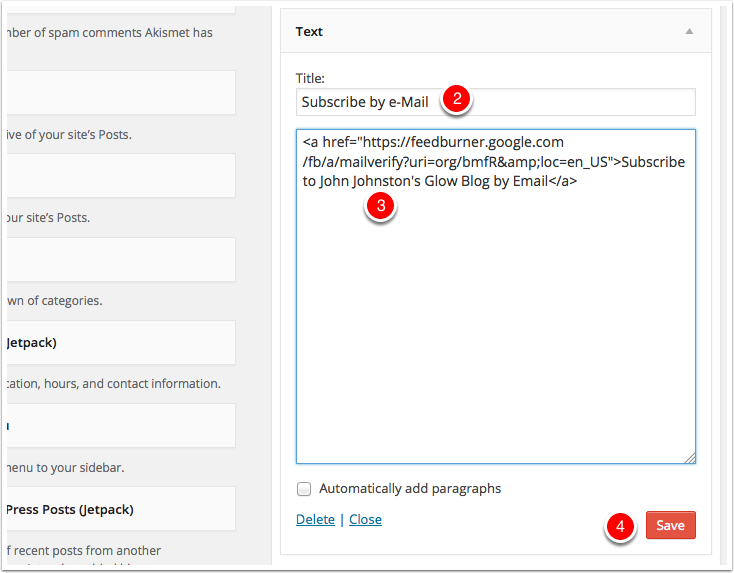Click the Text widget header title
Image resolution: width=734 pixels, height=573 pixels.
coord(309,32)
